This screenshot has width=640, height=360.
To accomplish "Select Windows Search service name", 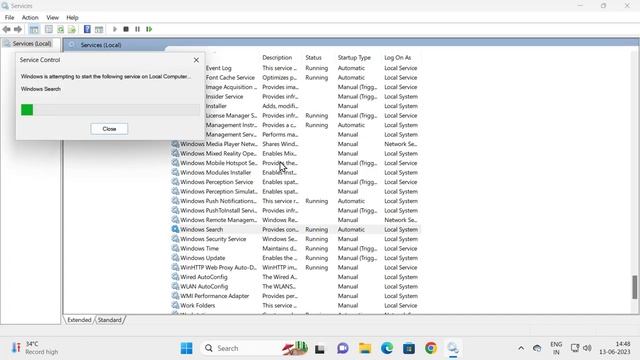I will (x=202, y=229).
